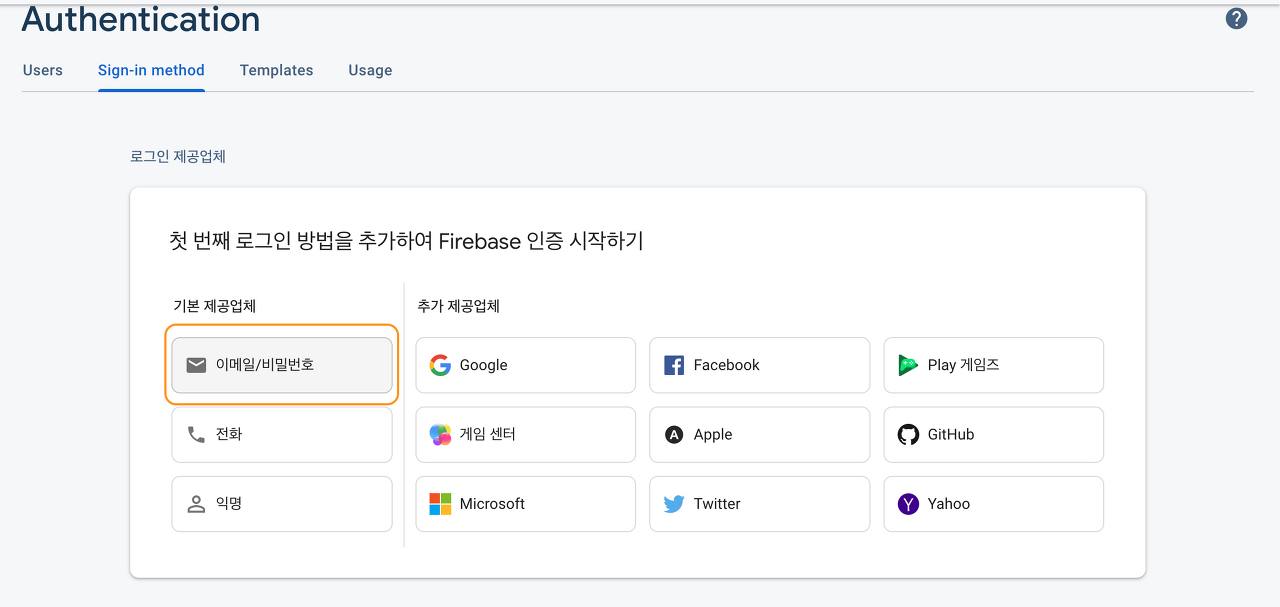Click the Play 게임즈 logo icon
Image resolution: width=1280 pixels, height=607 pixels.
[908, 365]
